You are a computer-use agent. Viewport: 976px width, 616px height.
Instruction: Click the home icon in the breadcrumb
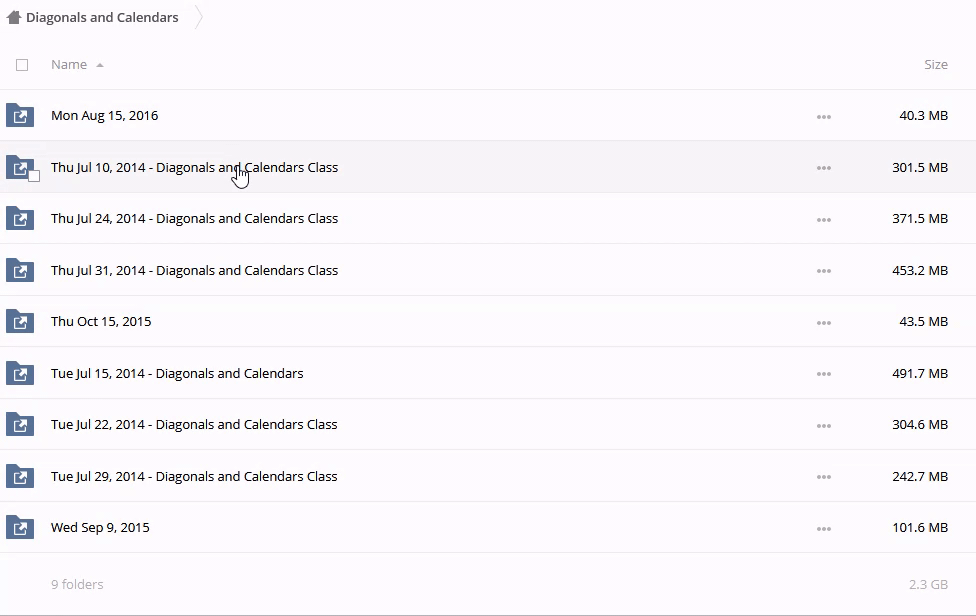click(14, 17)
